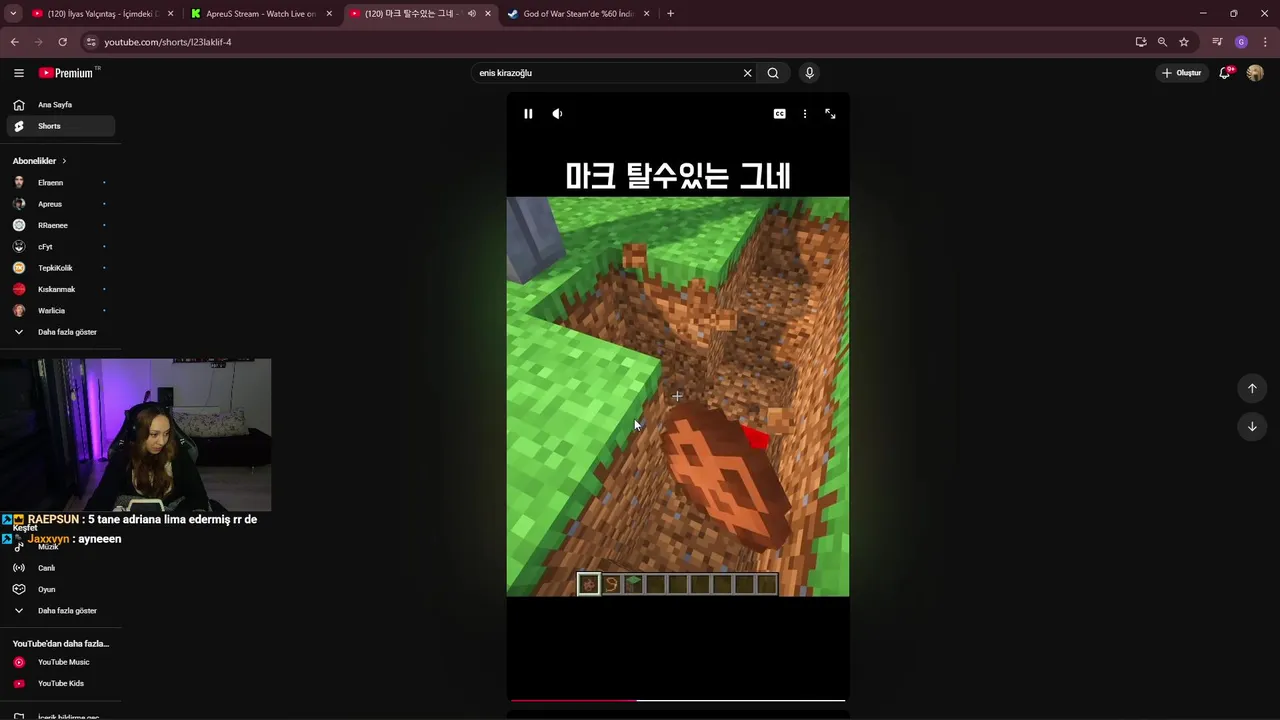The image size is (1280, 720).
Task: Open Oyun in explore list
Action: [x=60, y=589]
